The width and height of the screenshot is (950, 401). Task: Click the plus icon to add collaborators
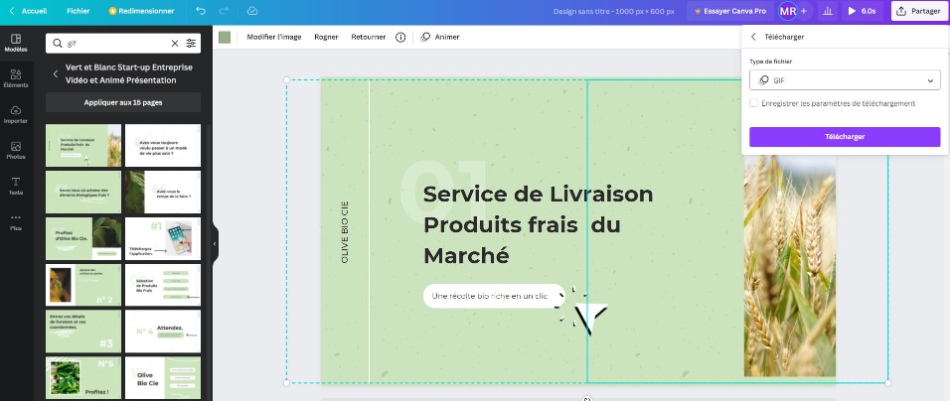(803, 11)
